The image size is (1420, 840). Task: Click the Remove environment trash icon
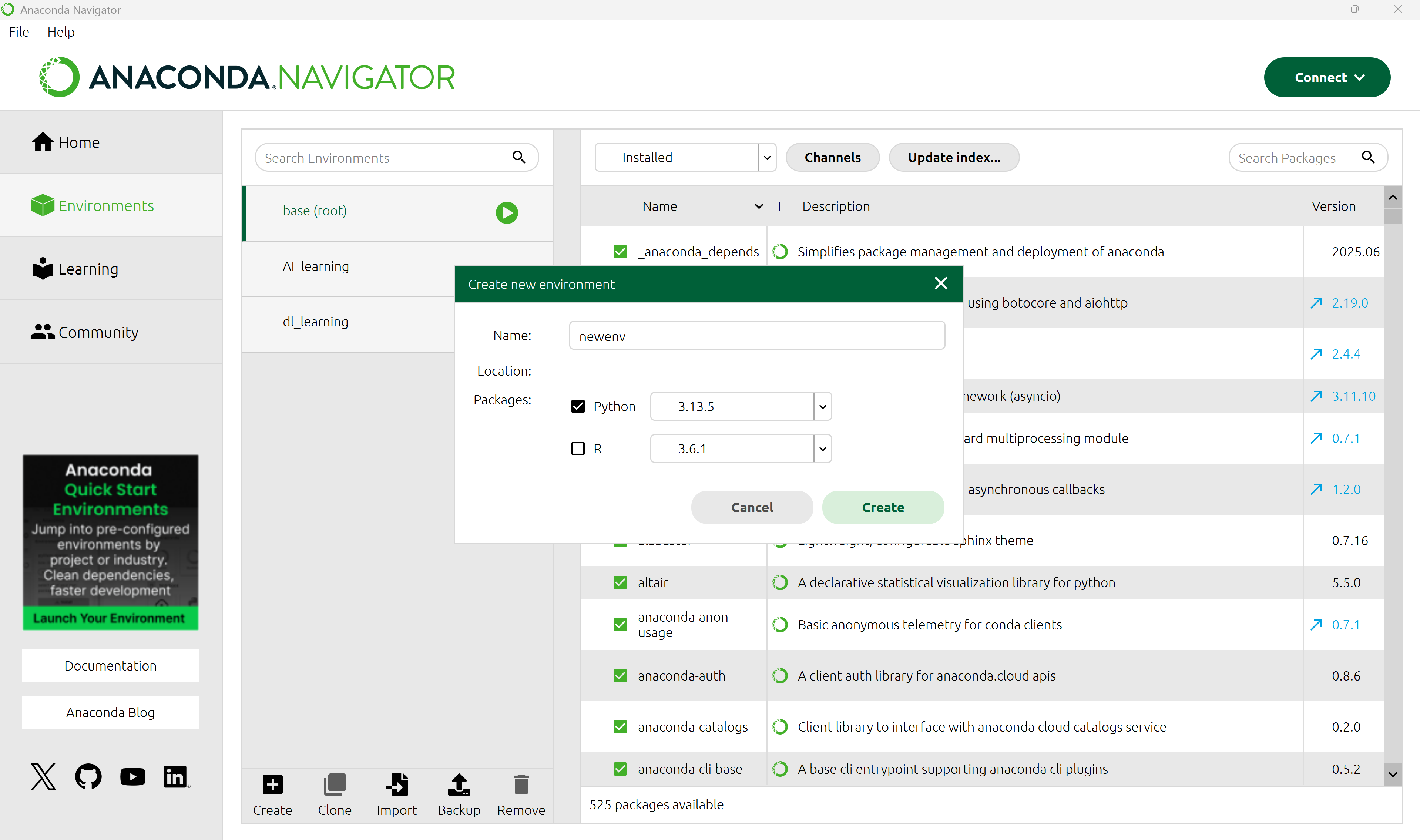pyautogui.click(x=521, y=785)
